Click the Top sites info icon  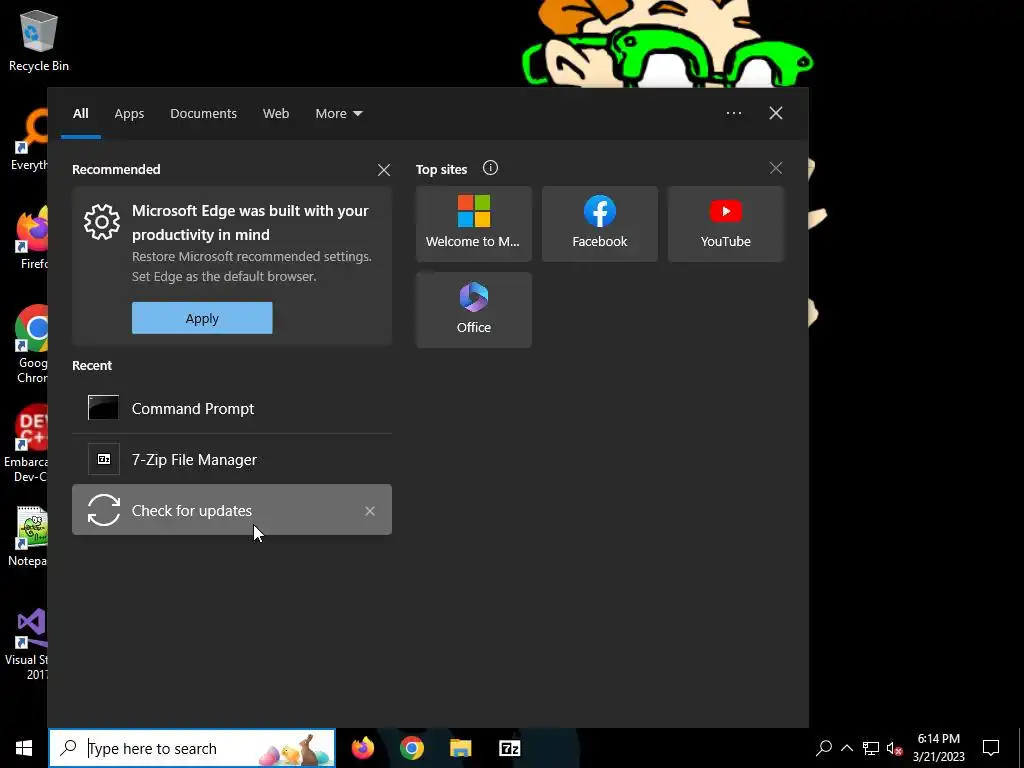(490, 168)
